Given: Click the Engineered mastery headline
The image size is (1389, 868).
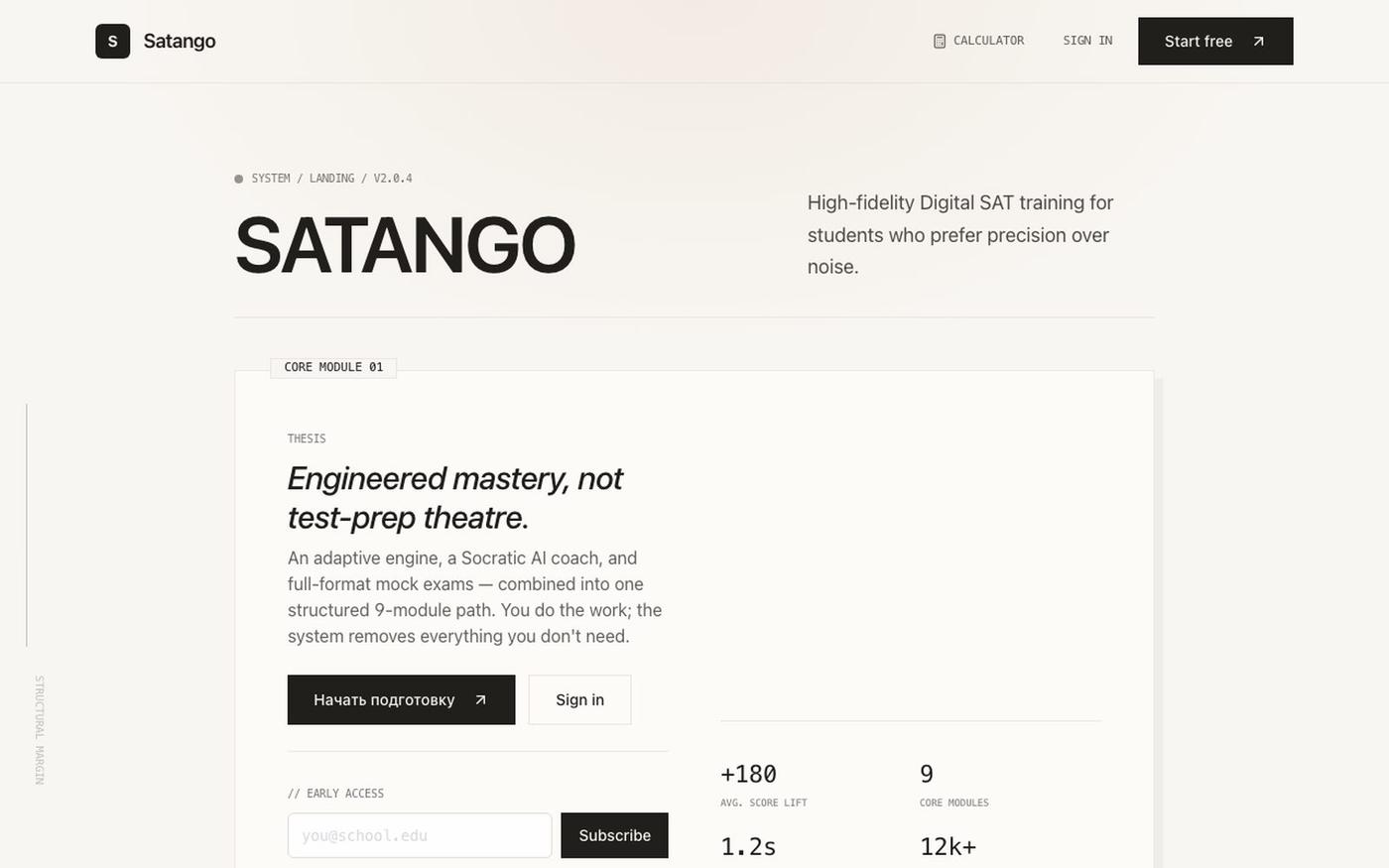Looking at the screenshot, I should click(455, 498).
